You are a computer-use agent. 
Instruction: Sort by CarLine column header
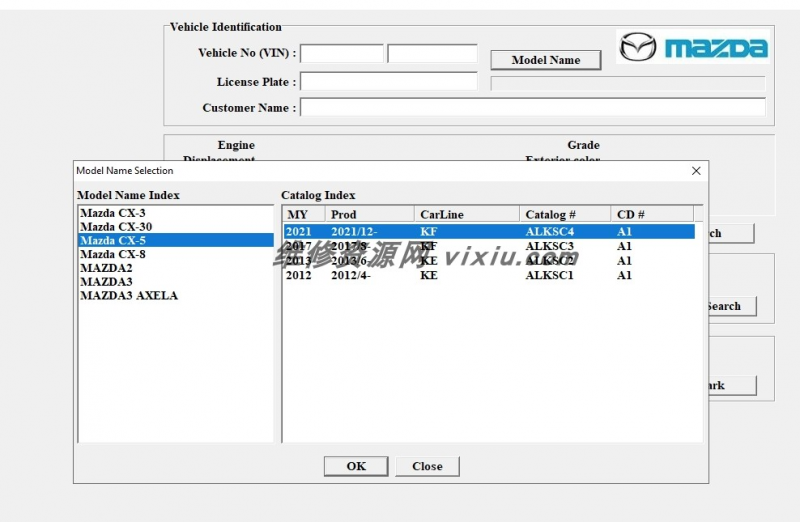[467, 214]
